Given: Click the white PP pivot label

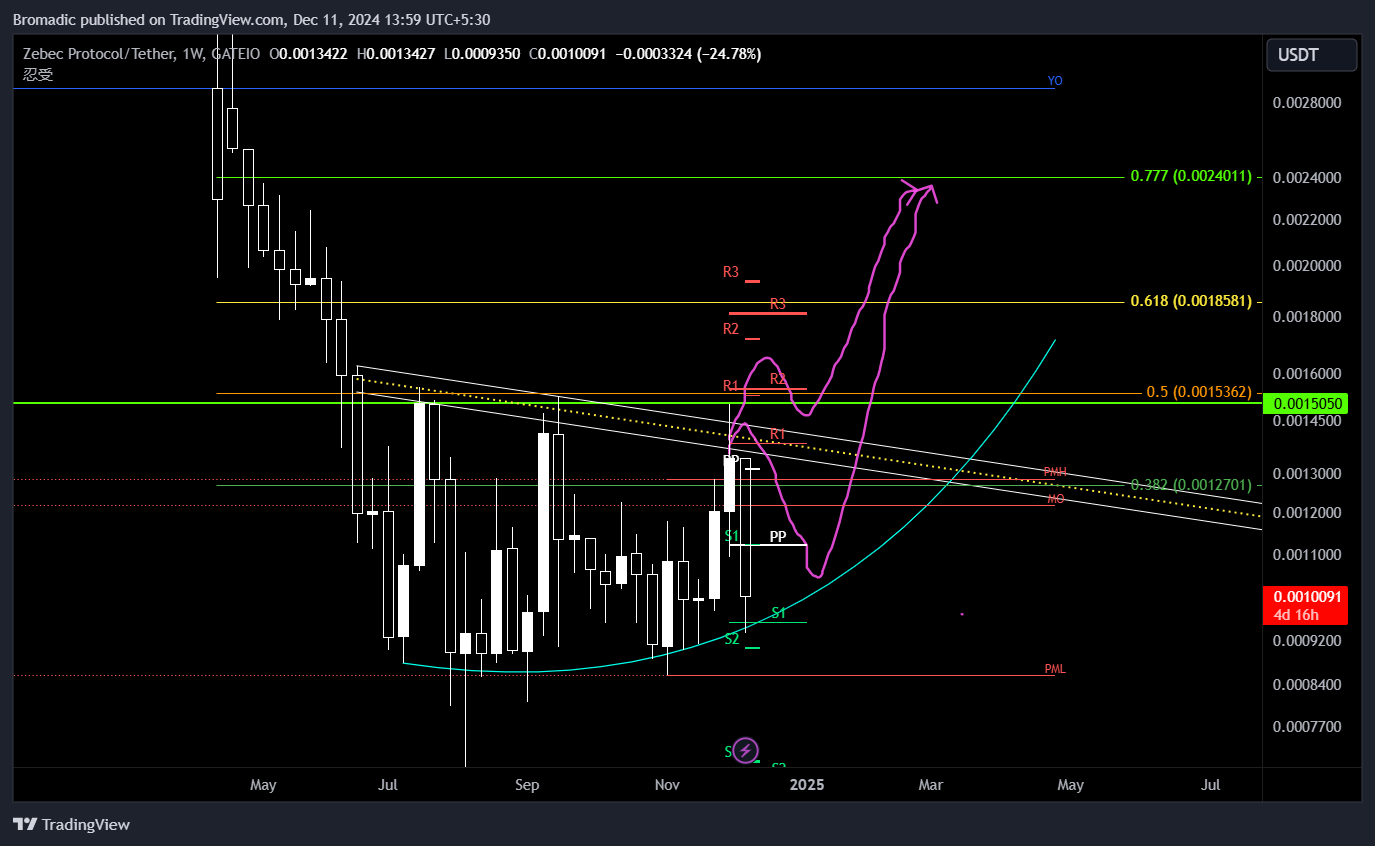Looking at the screenshot, I should (778, 536).
